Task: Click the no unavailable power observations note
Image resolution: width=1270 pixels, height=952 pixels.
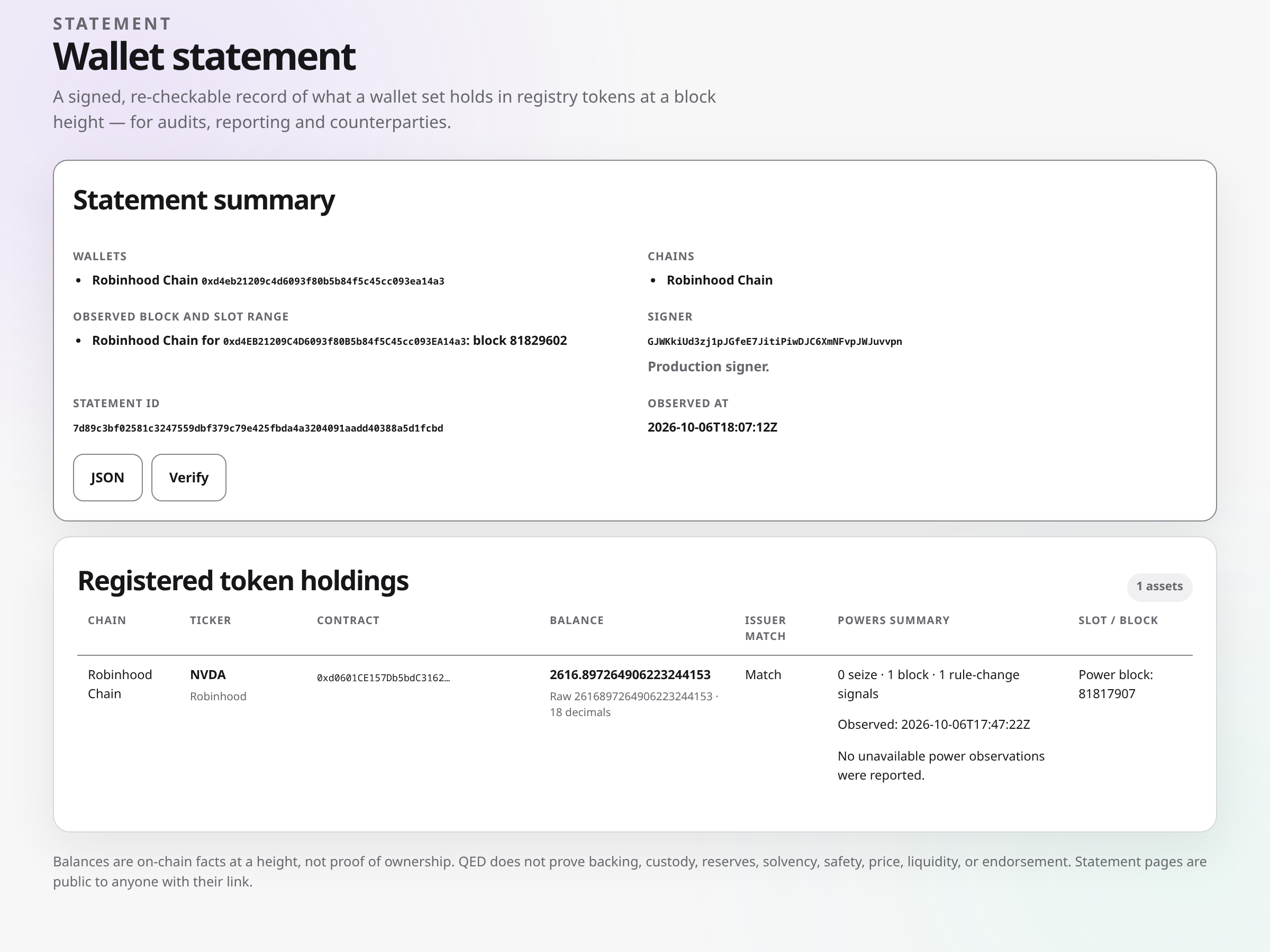Action: click(941, 765)
